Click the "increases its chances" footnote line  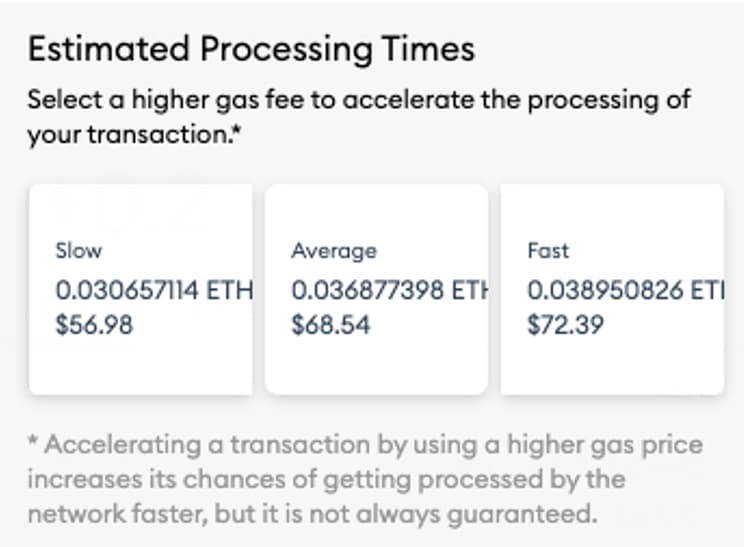[326, 479]
